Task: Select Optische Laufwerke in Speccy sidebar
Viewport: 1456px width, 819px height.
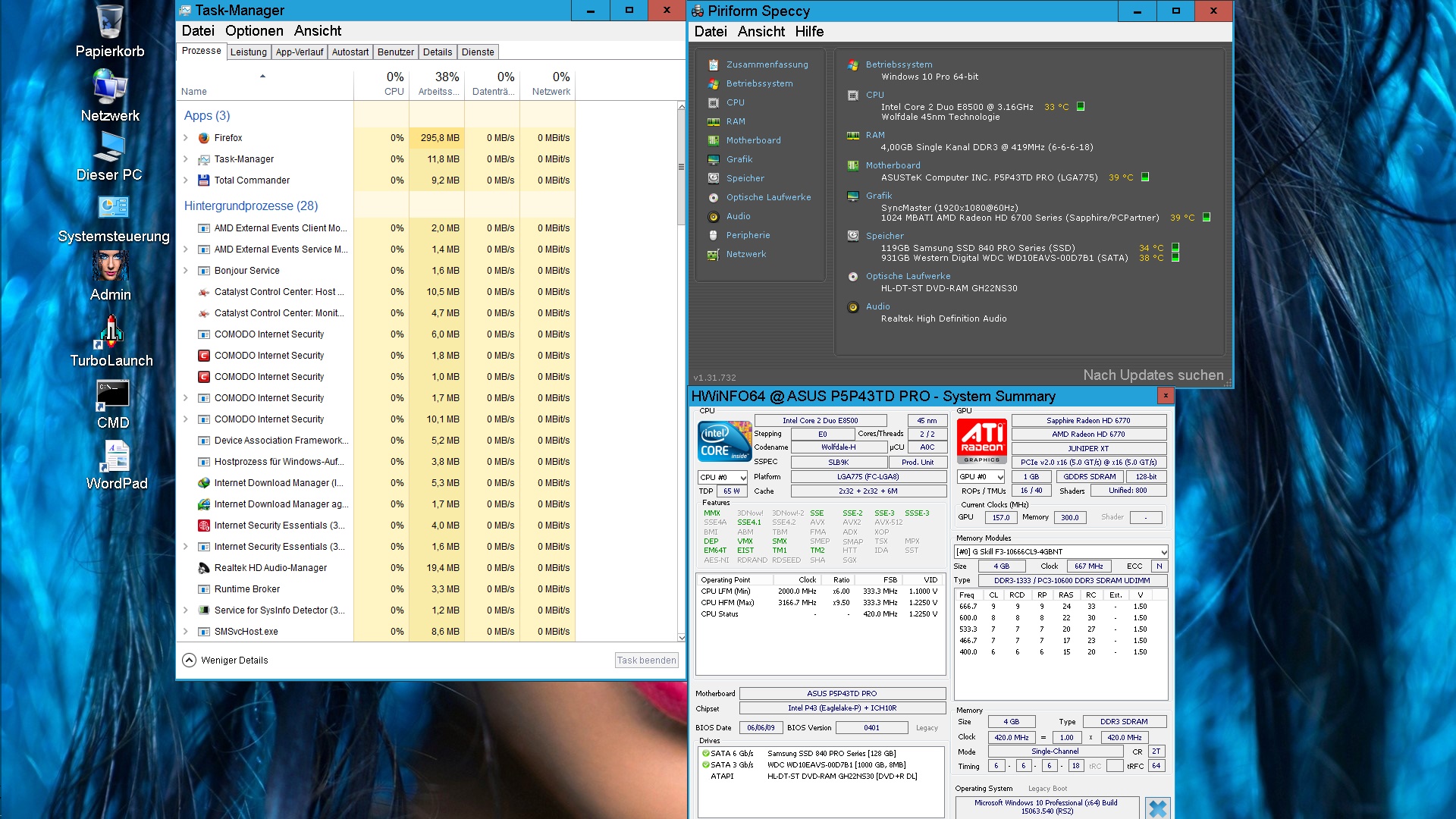Action: [x=767, y=197]
